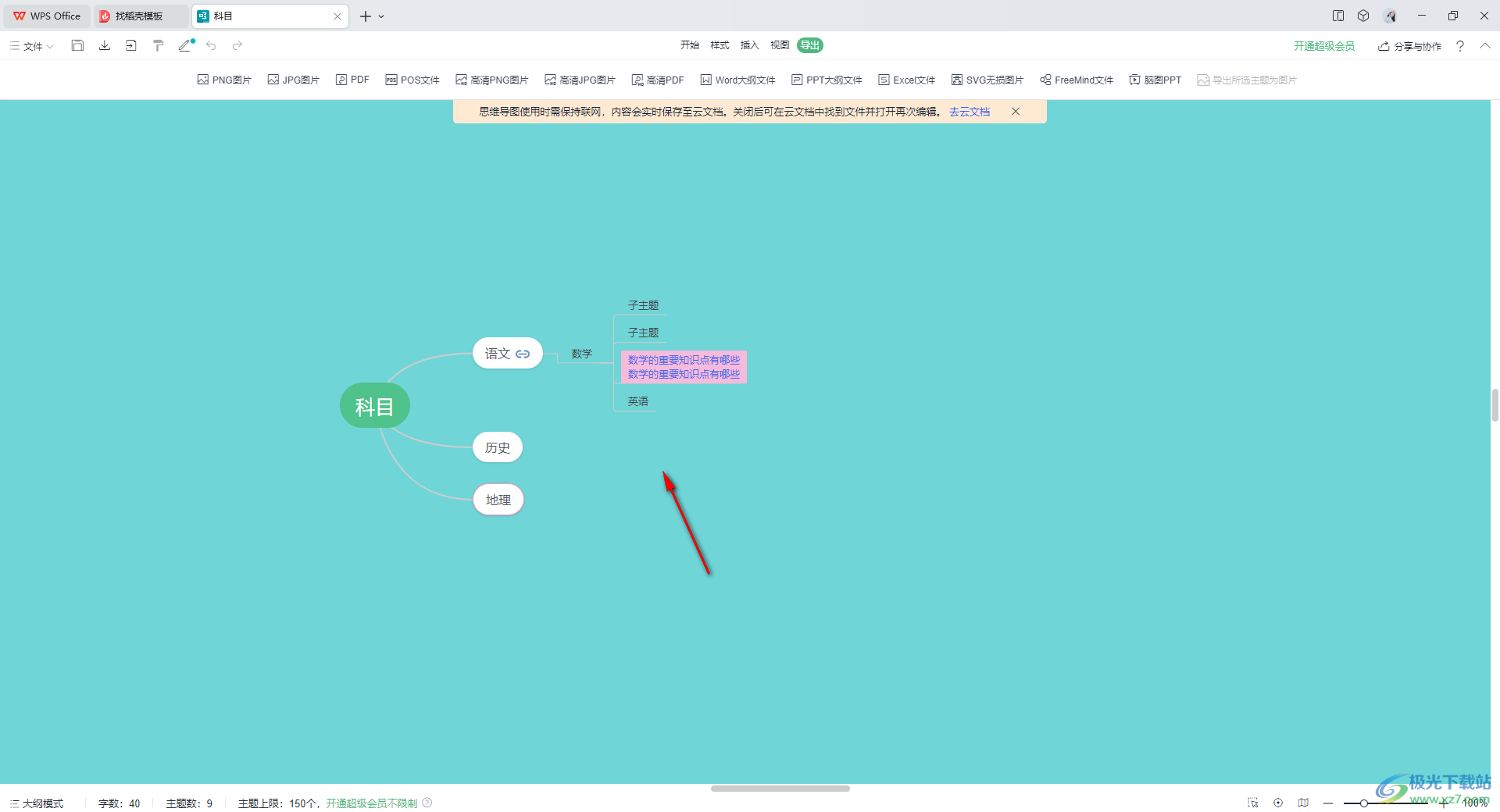Export as 高清JPG图片

point(580,80)
